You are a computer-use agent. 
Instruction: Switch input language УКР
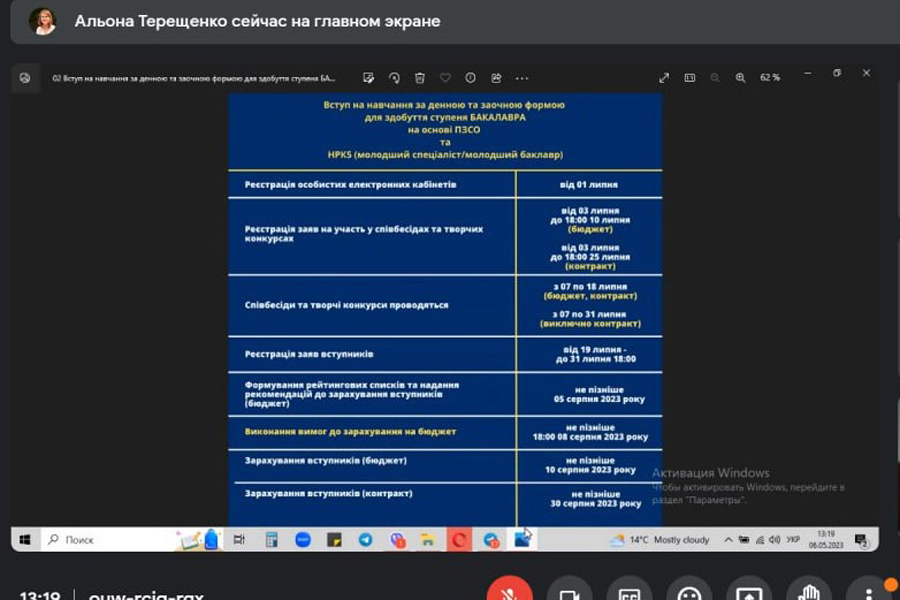pyautogui.click(x=793, y=540)
